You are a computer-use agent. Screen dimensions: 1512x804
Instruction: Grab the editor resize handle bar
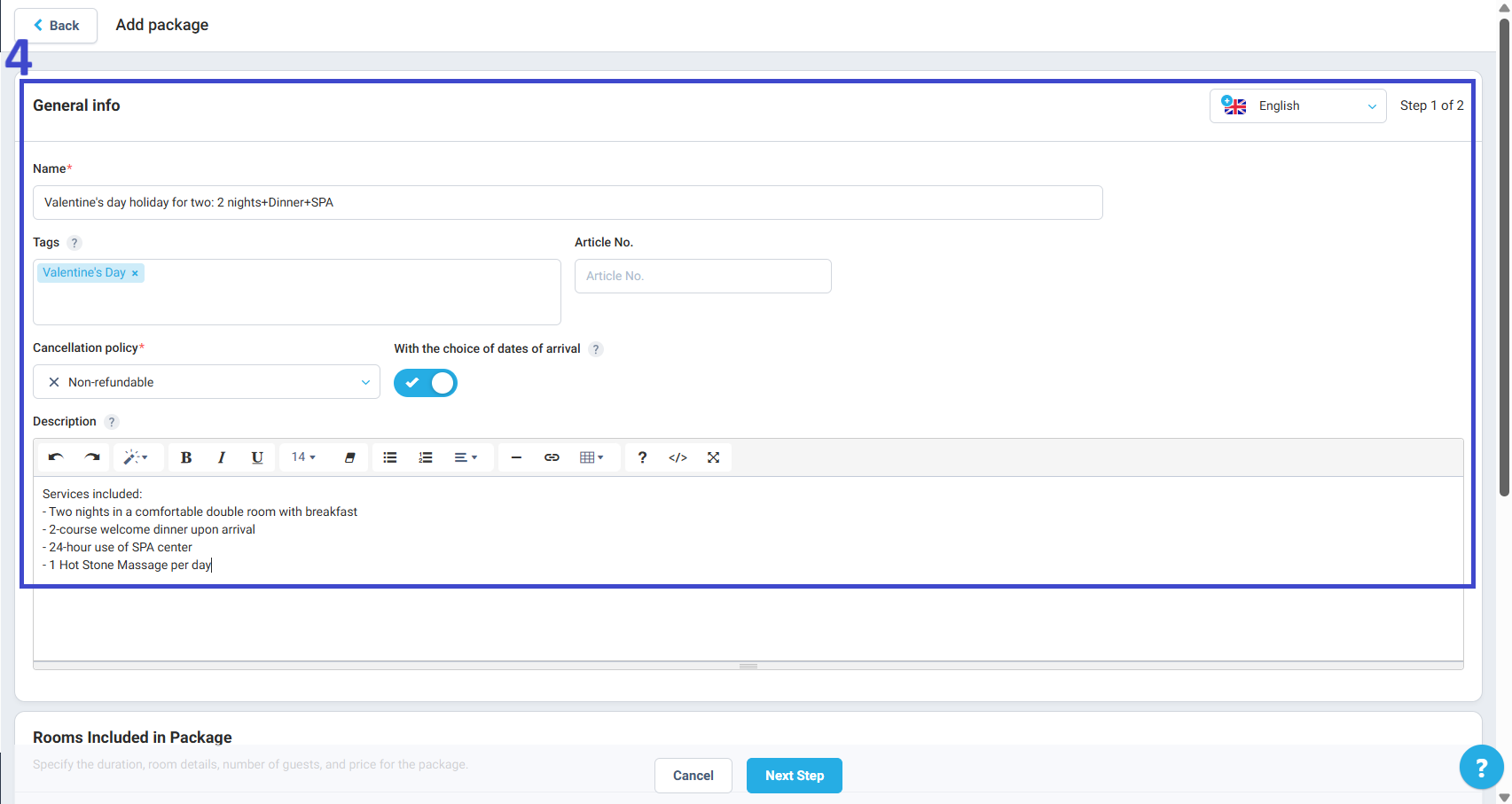[748, 666]
